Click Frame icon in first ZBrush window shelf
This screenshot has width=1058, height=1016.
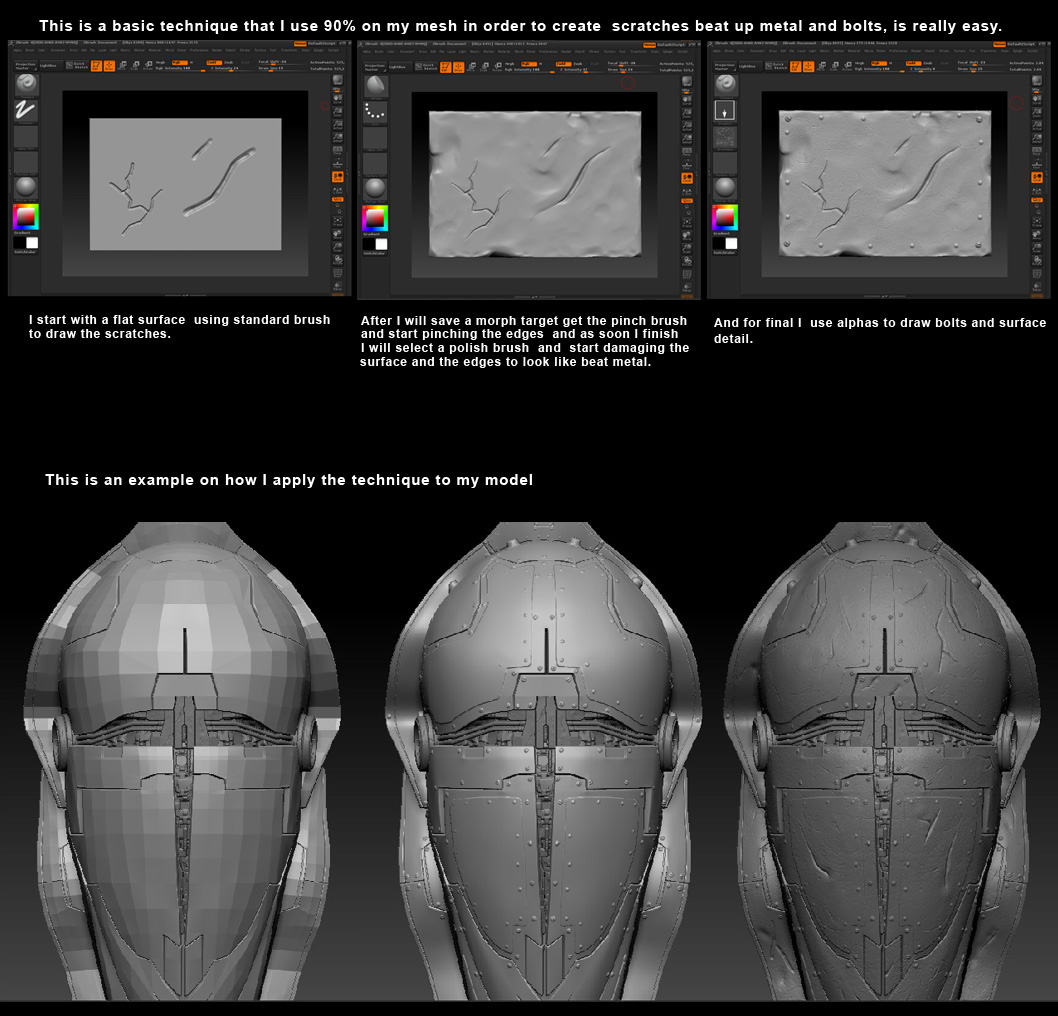coord(337,222)
